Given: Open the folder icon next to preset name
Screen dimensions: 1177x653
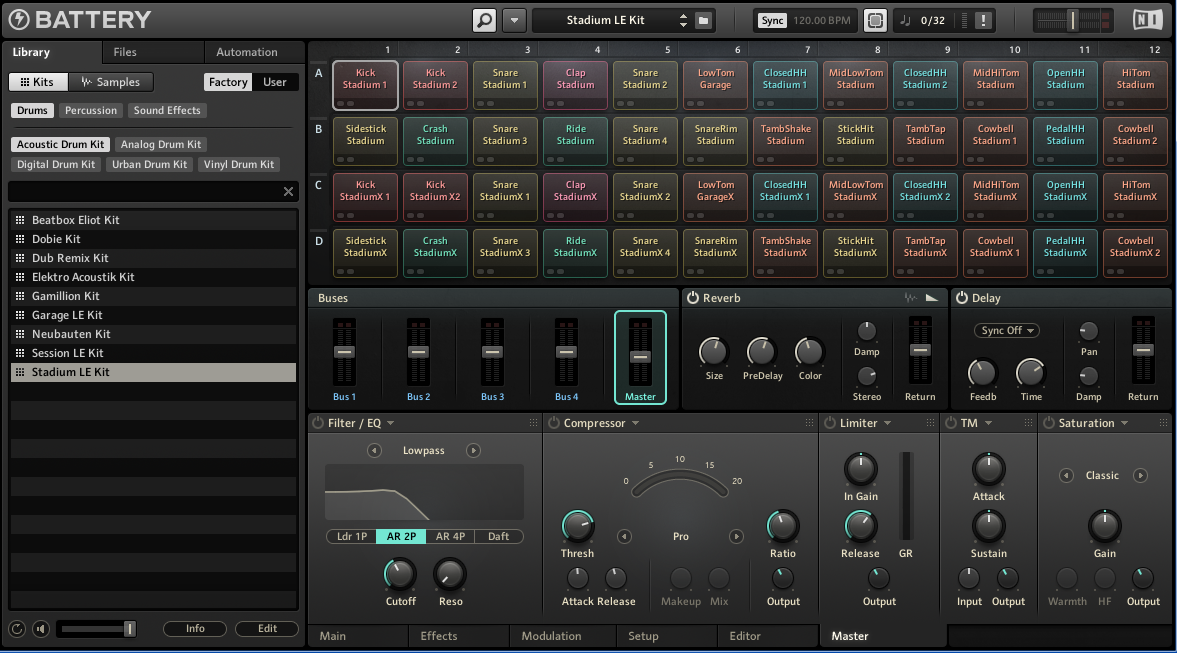Looking at the screenshot, I should point(703,20).
